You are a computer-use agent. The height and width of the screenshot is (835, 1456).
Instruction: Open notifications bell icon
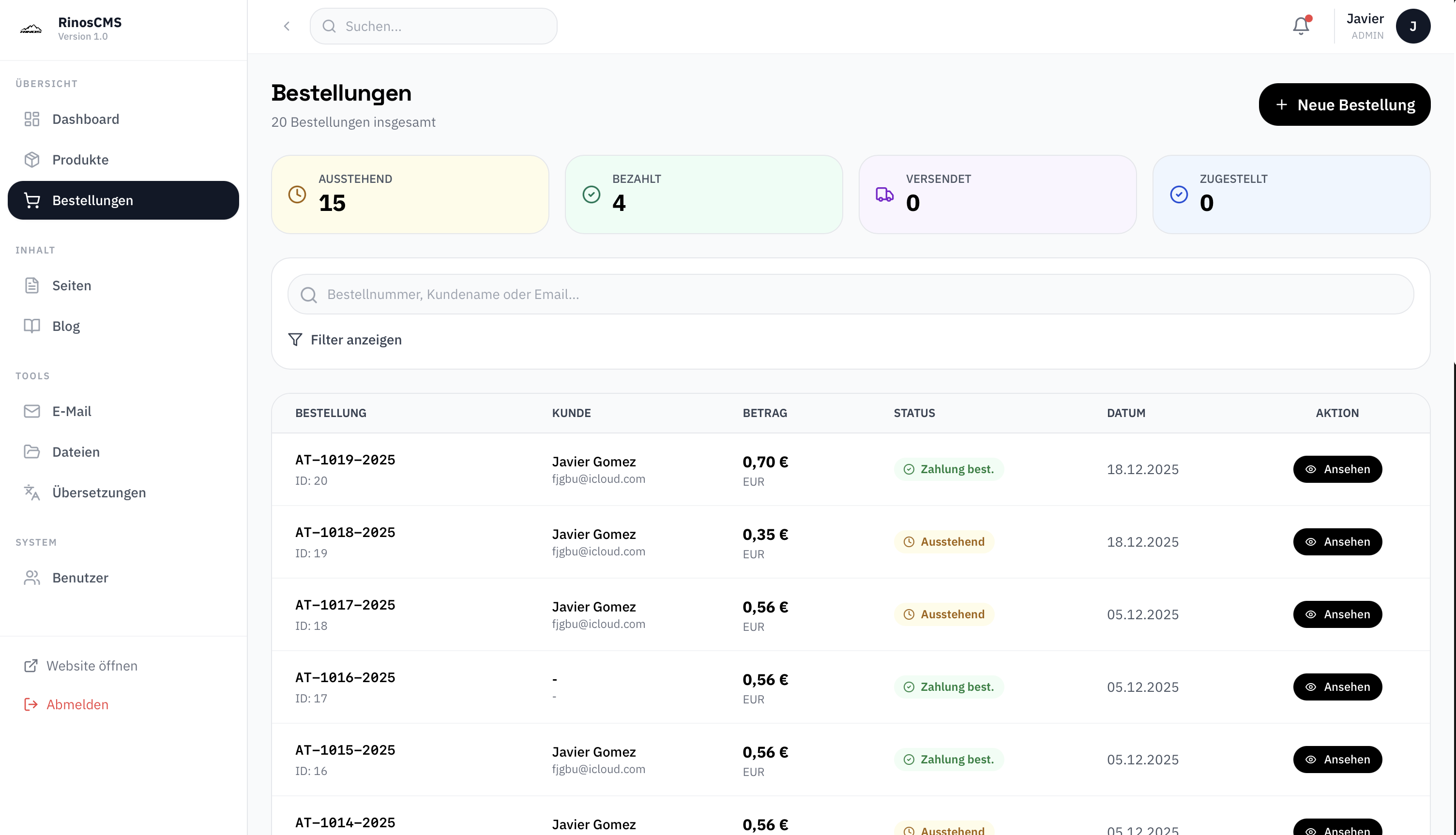[x=1301, y=26]
